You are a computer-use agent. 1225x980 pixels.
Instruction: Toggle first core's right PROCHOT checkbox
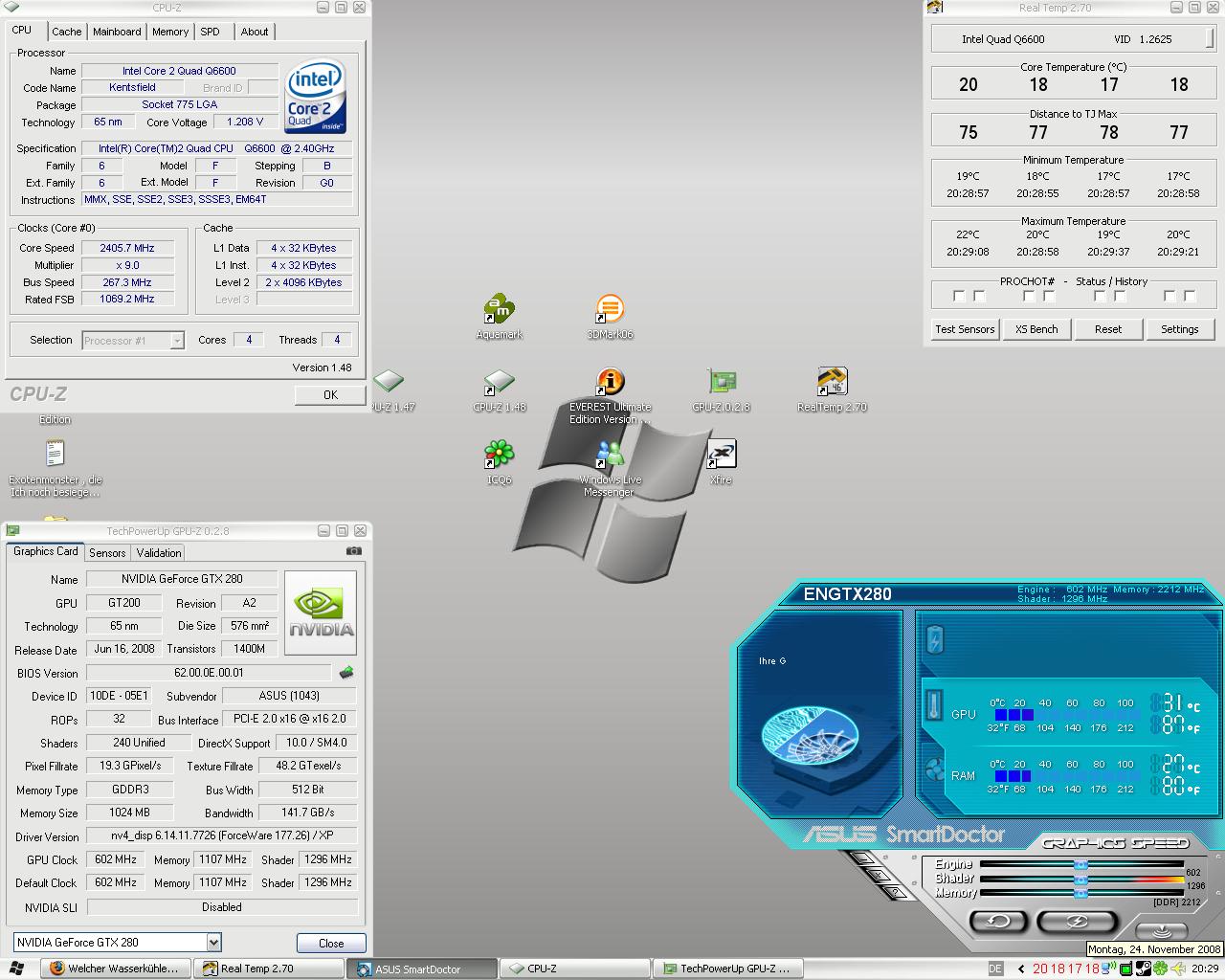(979, 297)
